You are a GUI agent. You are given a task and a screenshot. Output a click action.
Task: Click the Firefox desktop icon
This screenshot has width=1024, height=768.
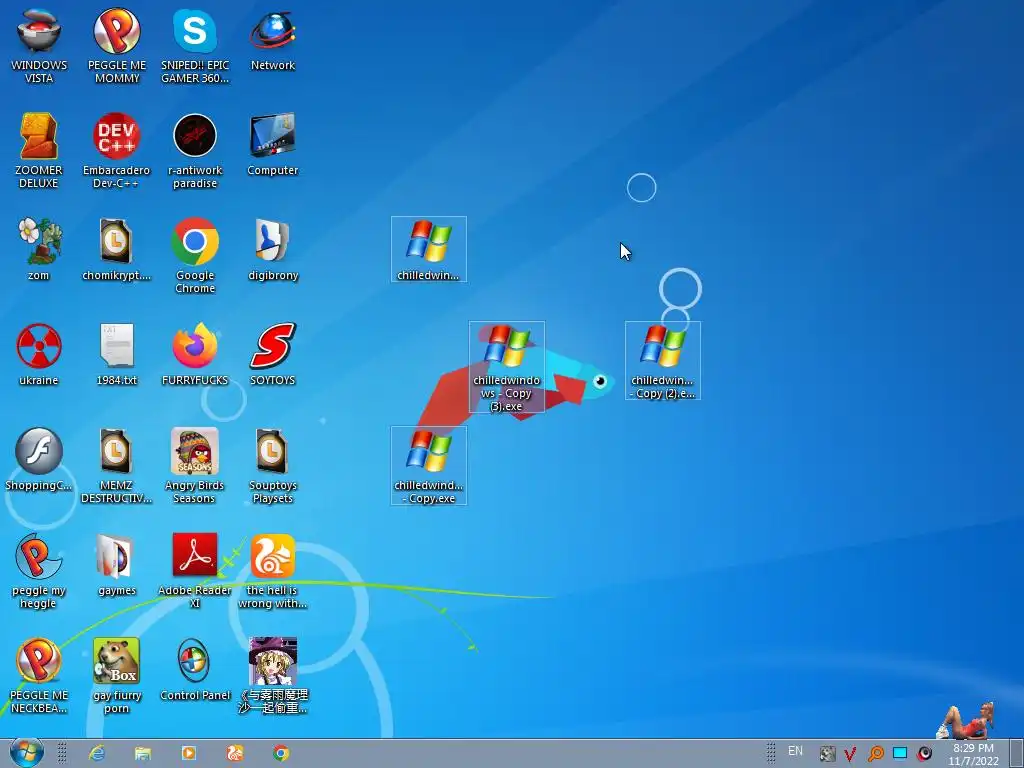[195, 355]
